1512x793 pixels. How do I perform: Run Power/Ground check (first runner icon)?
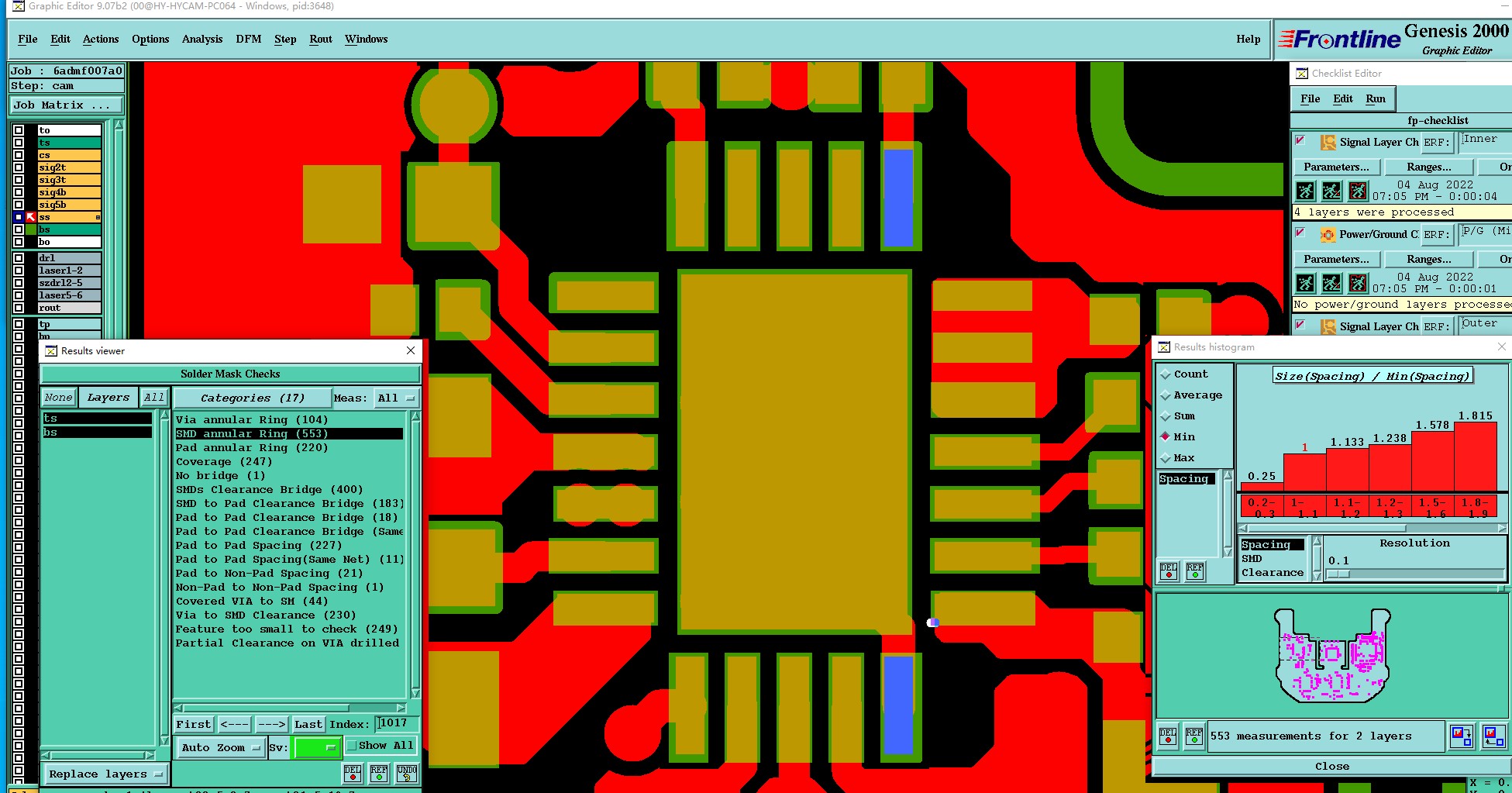pos(1306,283)
